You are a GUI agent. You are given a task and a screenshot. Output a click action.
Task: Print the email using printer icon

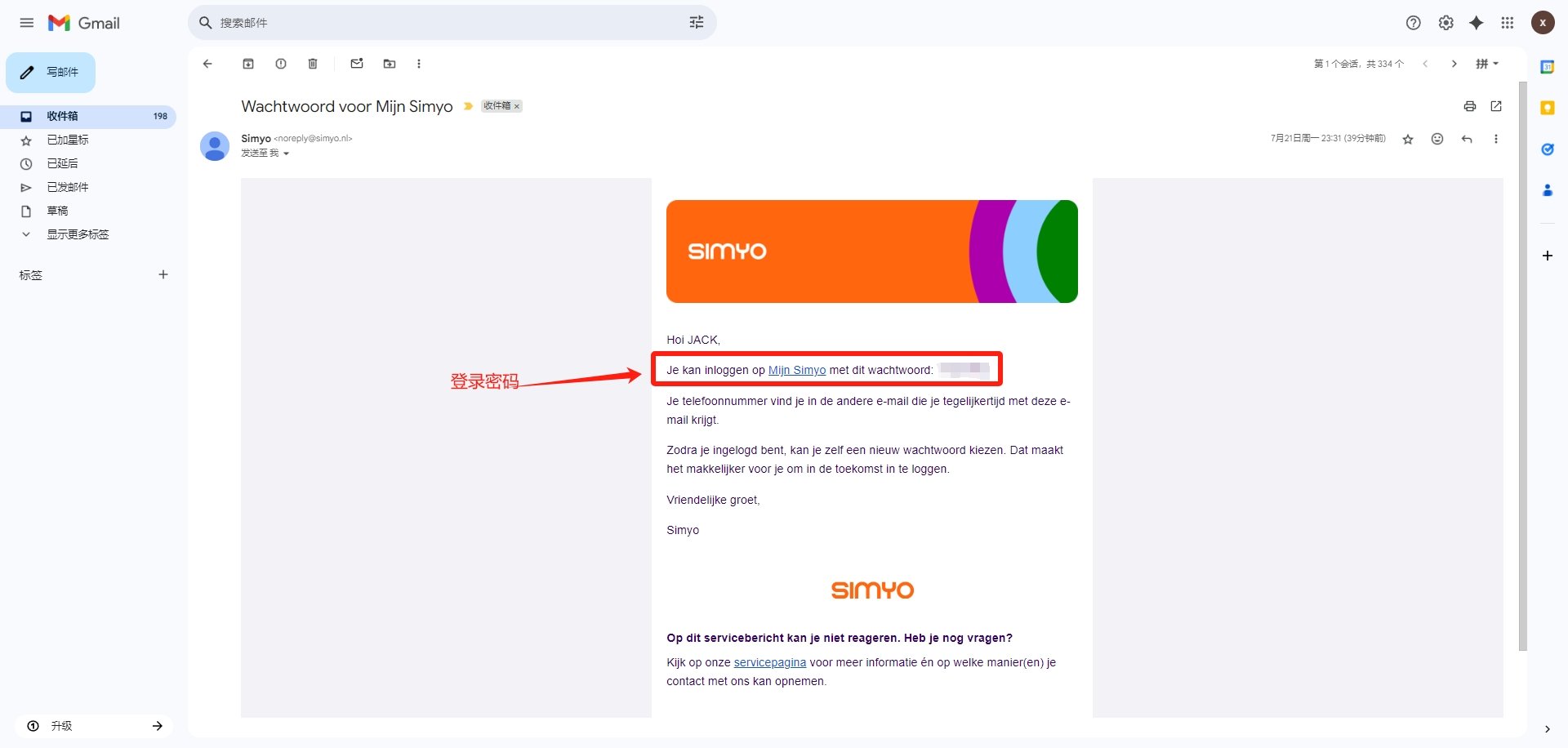point(1470,106)
